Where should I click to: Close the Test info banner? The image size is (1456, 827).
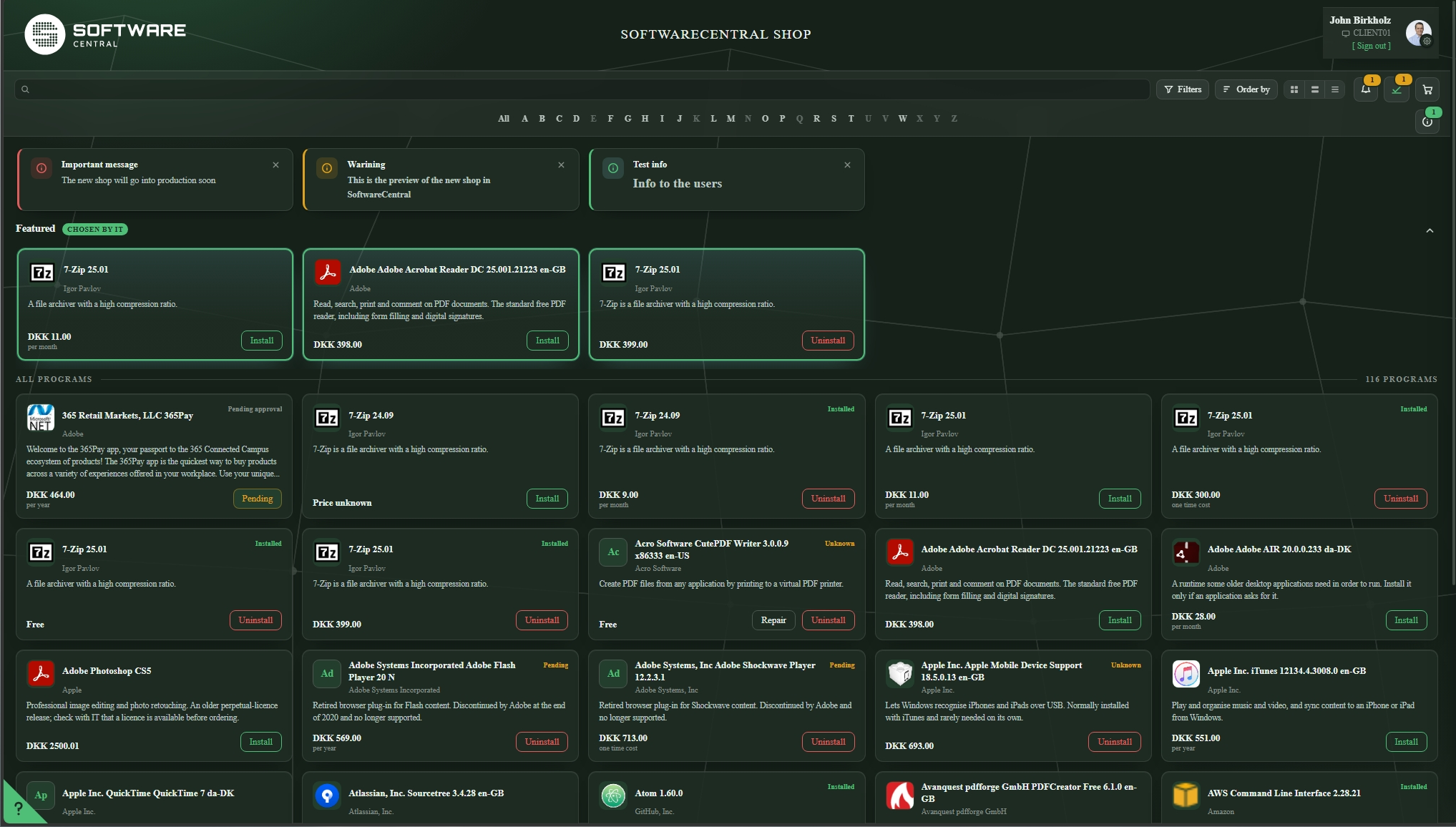[x=847, y=165]
